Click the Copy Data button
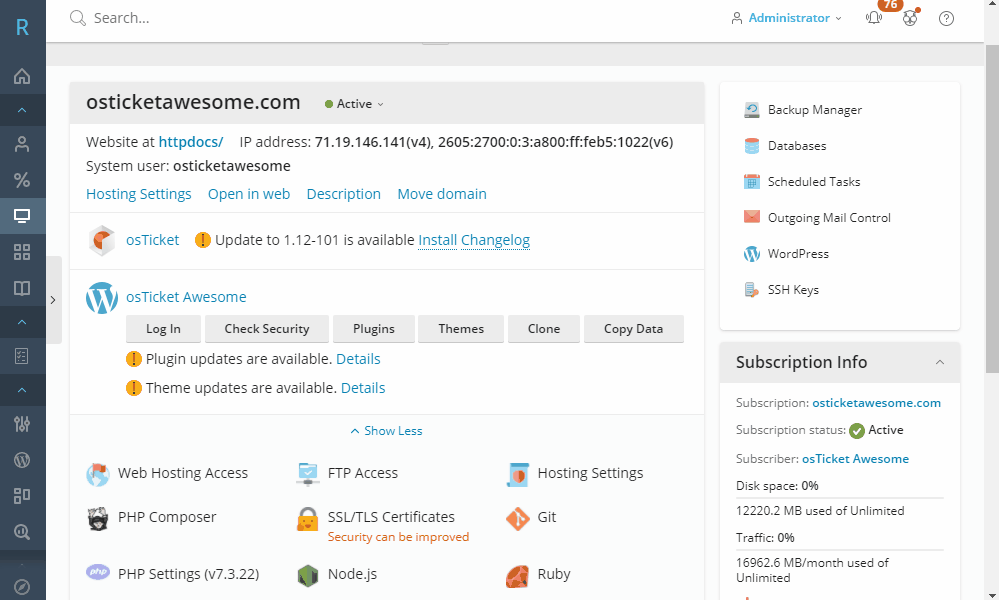 633,329
